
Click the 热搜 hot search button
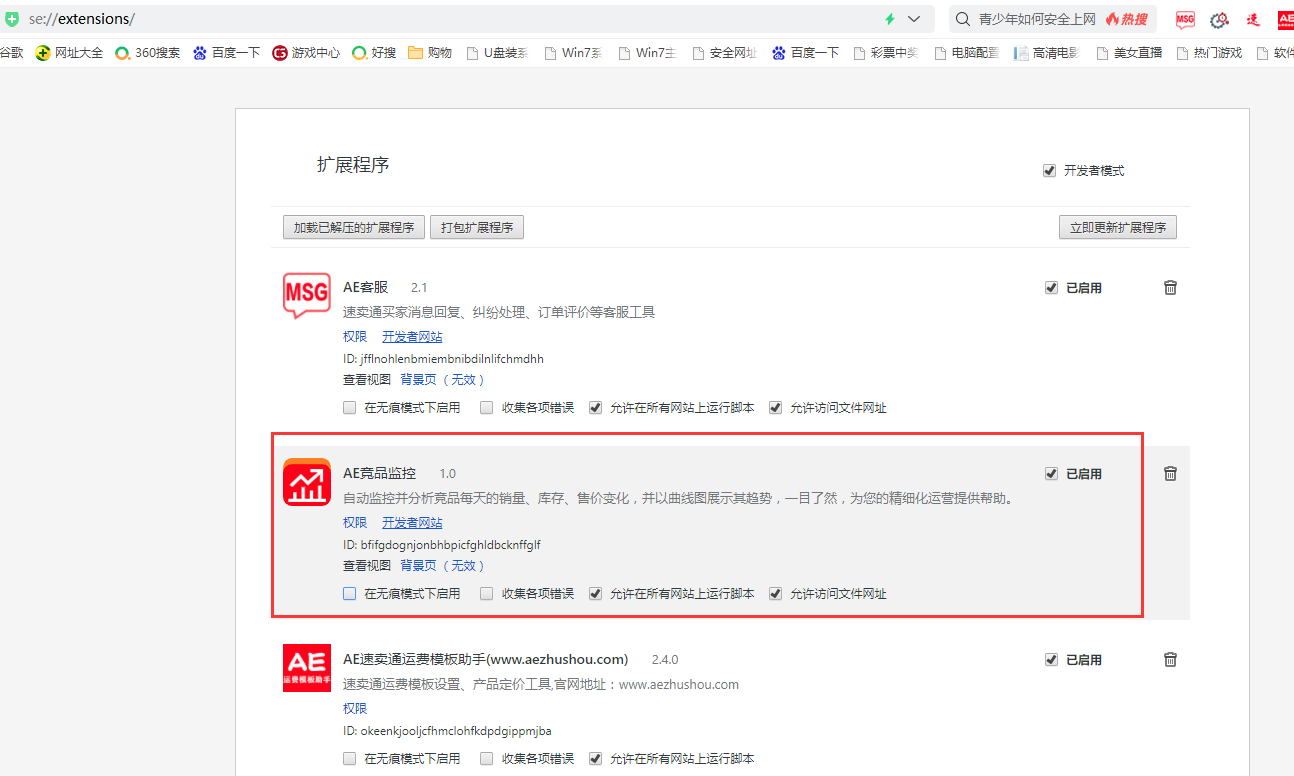click(x=1126, y=19)
